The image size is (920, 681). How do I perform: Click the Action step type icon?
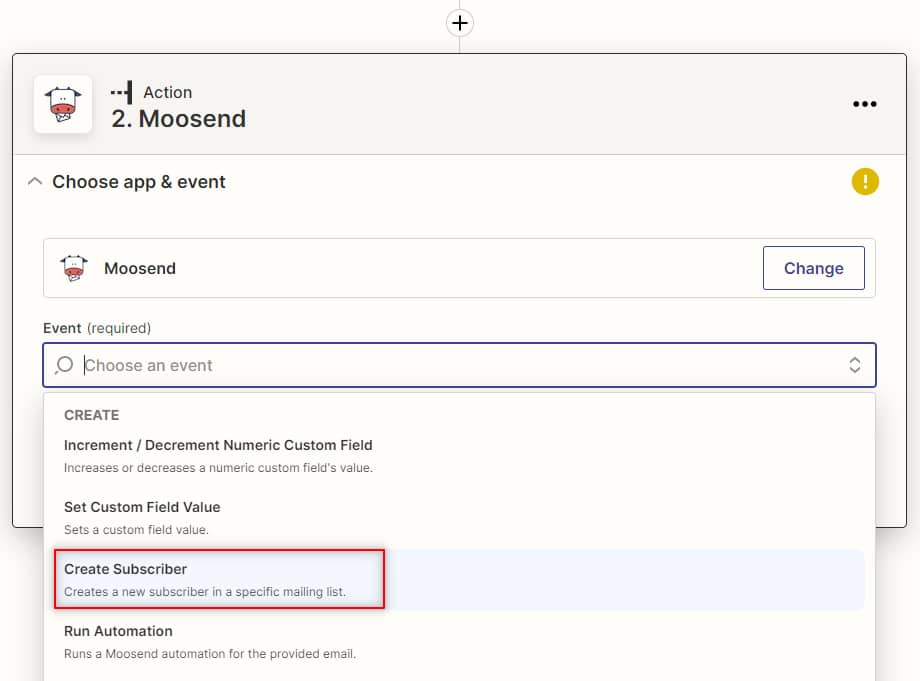coord(121,93)
